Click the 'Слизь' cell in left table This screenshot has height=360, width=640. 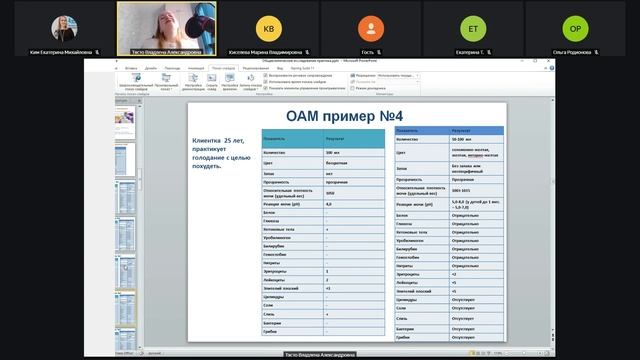click(292, 314)
